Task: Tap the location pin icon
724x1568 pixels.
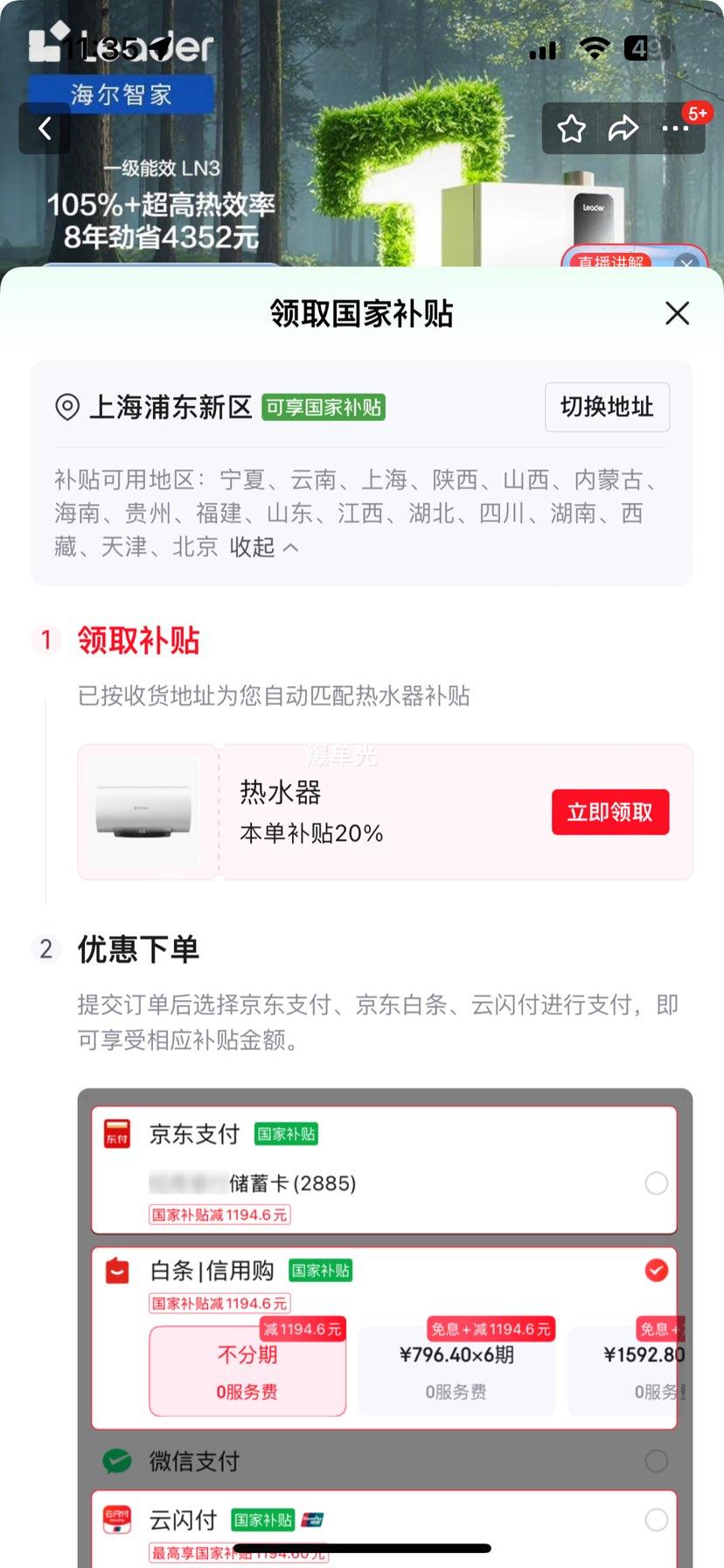Action: click(67, 407)
